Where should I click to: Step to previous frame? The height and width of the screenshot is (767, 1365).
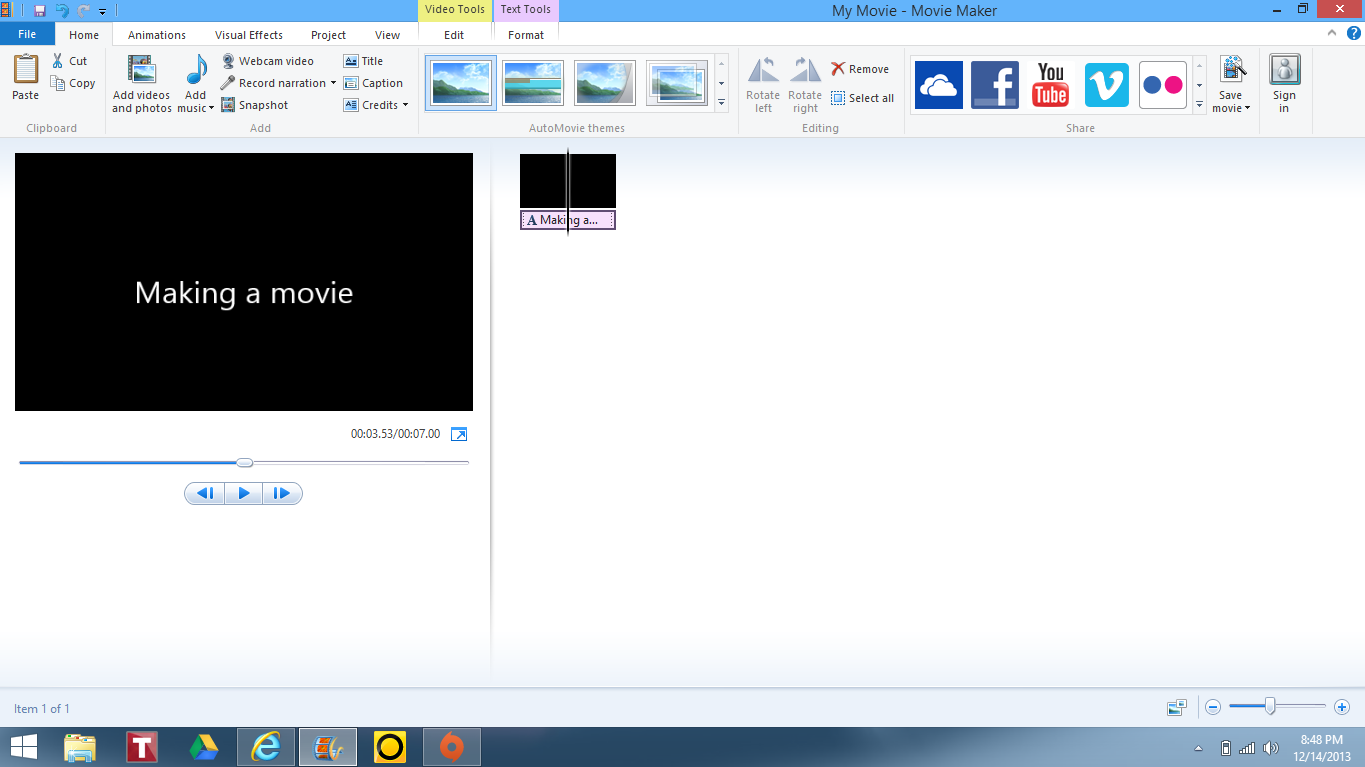tap(205, 493)
